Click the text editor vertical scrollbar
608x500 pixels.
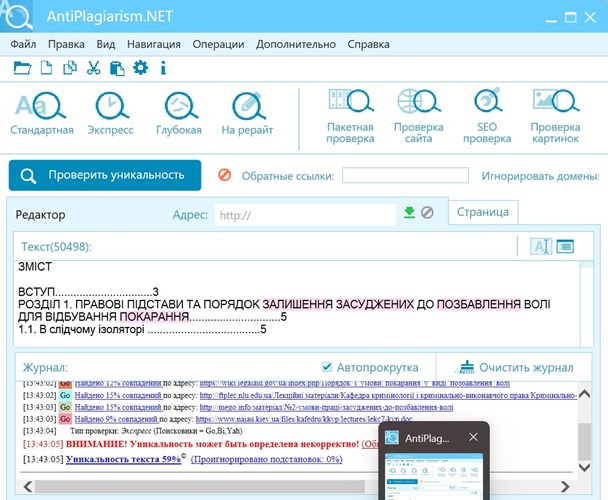[x=586, y=304]
